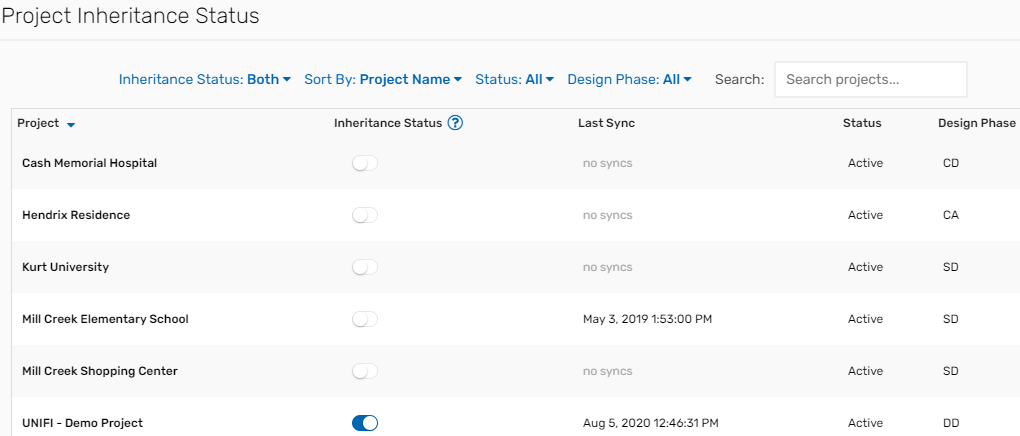Turn on Kurt University inheritance switch
Viewport: 1020px width, 436px height.
click(365, 267)
